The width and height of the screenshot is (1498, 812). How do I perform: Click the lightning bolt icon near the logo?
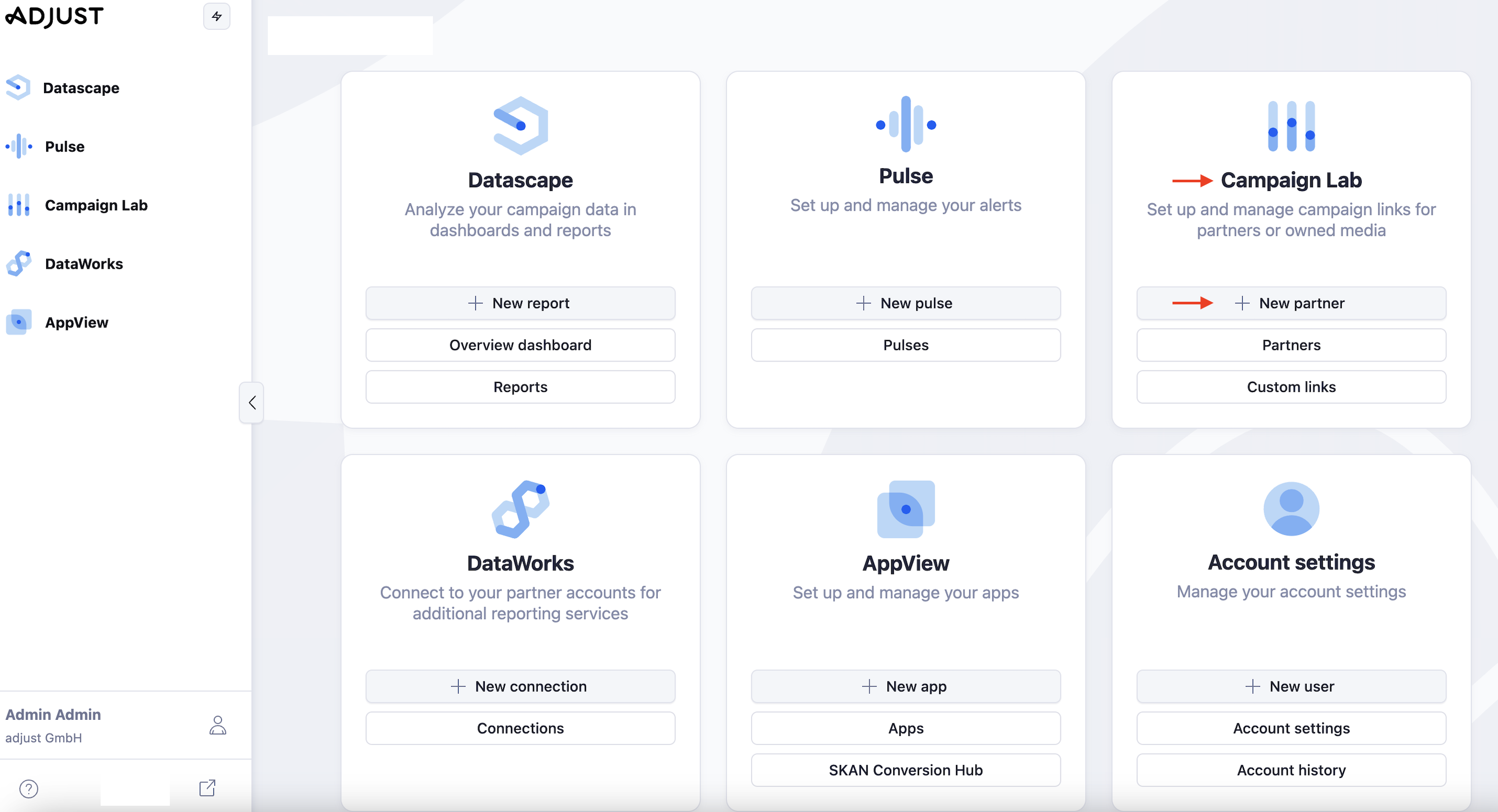tap(216, 16)
